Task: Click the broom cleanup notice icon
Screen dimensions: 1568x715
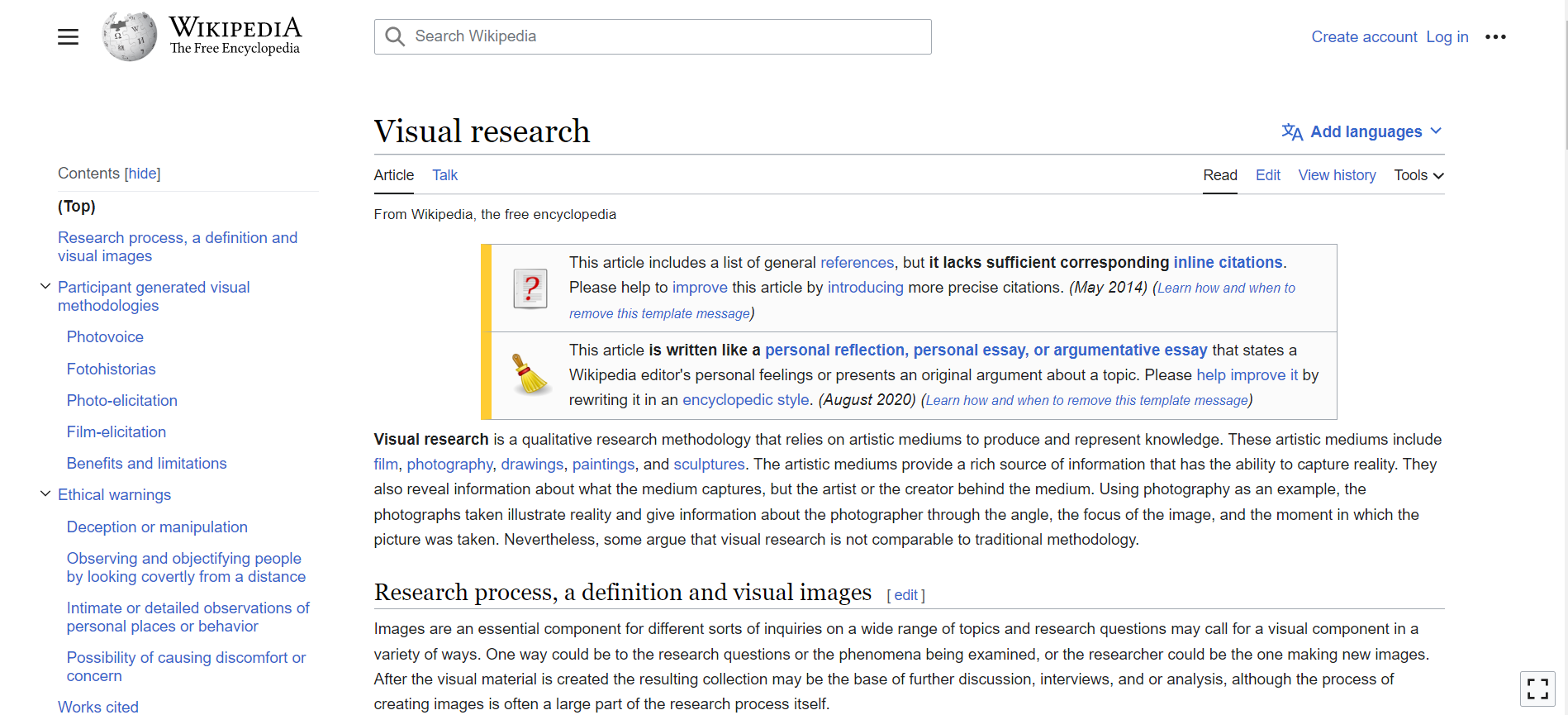Action: tap(530, 375)
